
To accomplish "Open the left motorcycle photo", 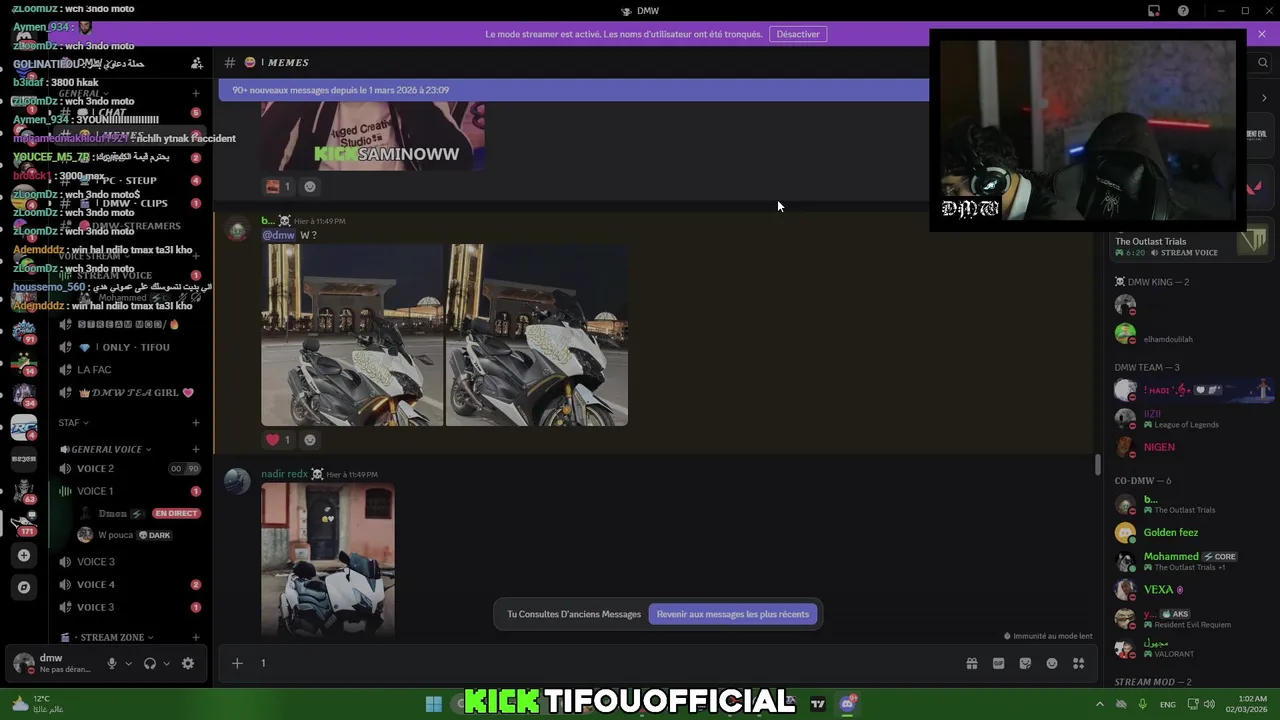I will 352,335.
